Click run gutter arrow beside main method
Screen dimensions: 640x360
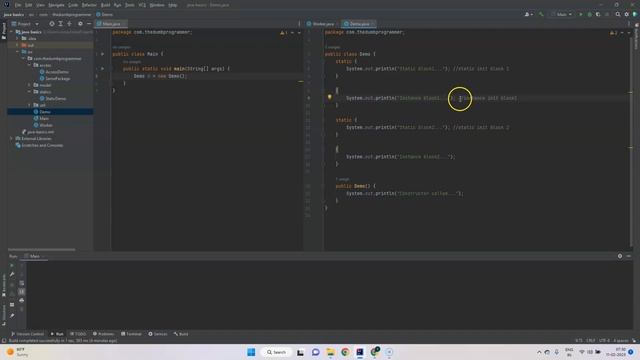(x=102, y=69)
